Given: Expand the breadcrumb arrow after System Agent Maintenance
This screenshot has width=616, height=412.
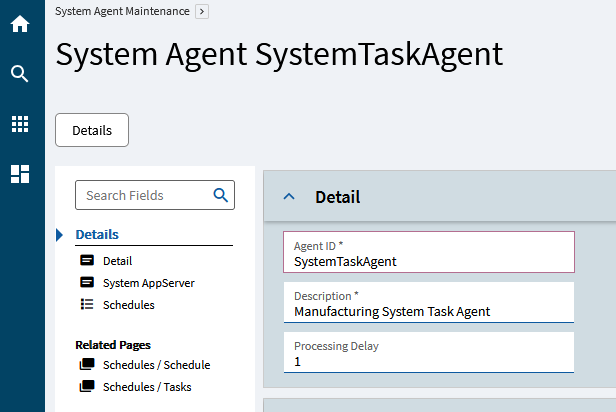Looking at the screenshot, I should (x=202, y=11).
